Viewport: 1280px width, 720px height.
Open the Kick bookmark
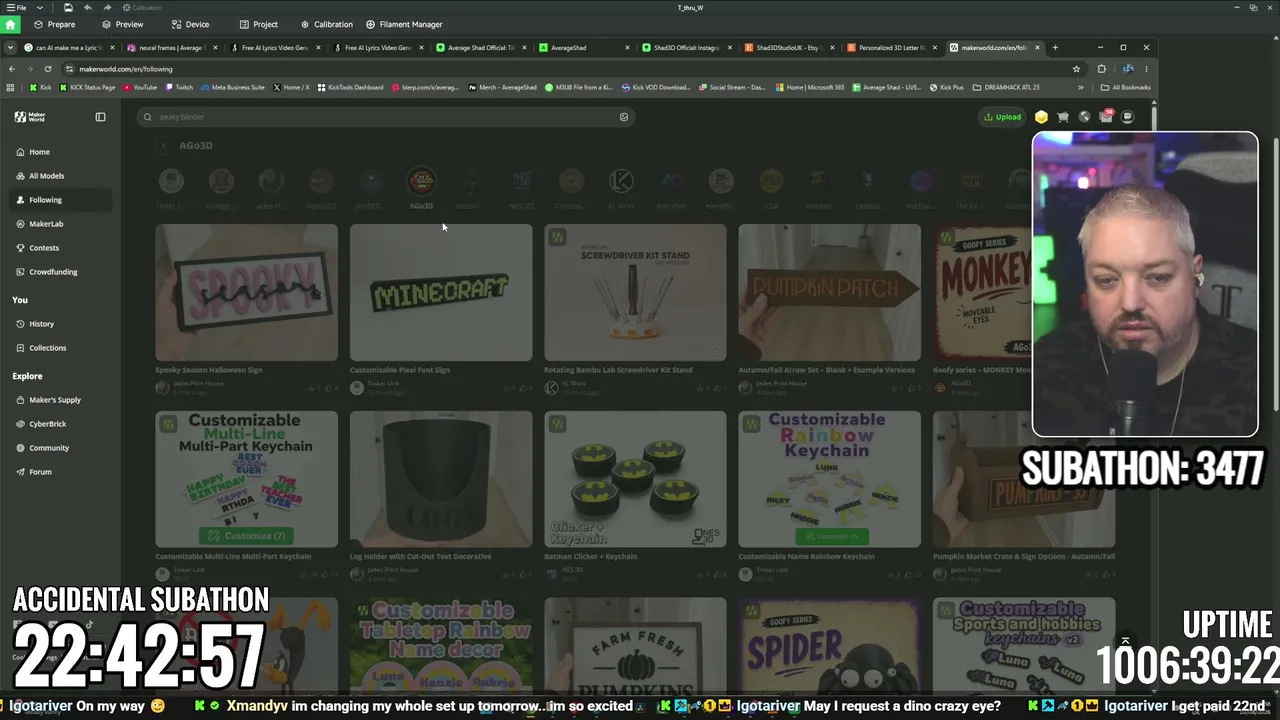pos(40,87)
